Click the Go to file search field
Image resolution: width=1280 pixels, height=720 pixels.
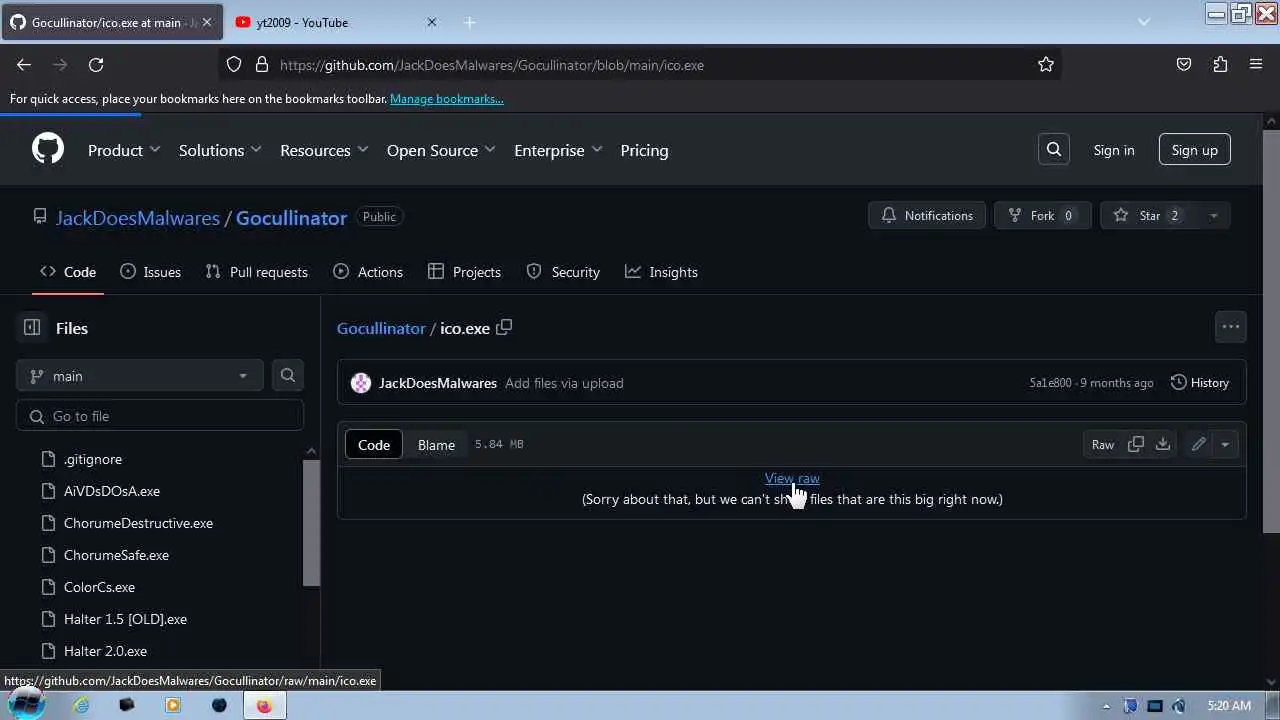[160, 416]
